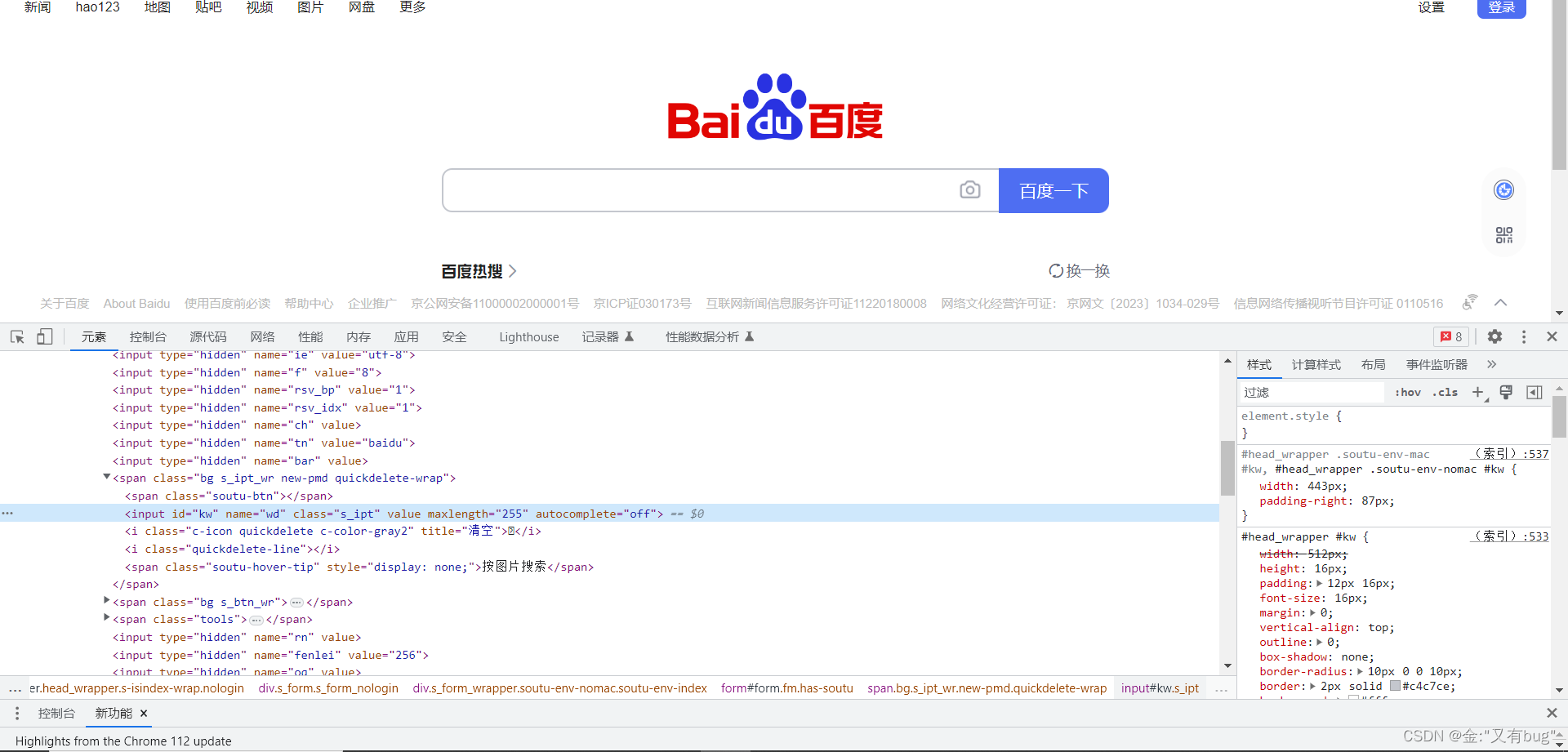Switch to 网络 tab
The height and width of the screenshot is (752, 1568).
(x=262, y=336)
